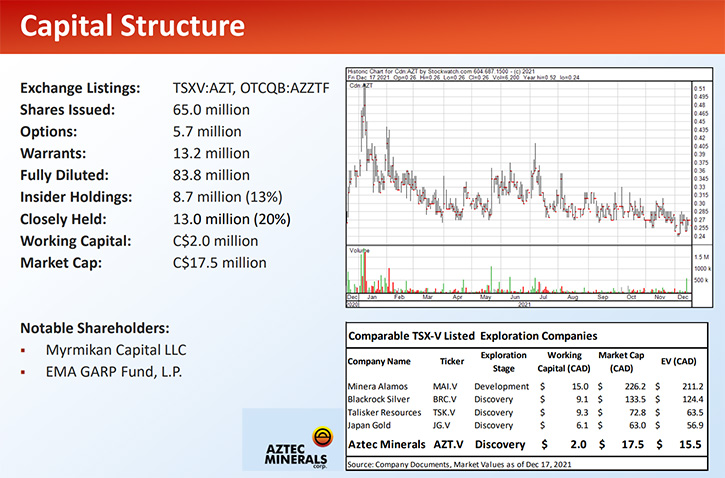725x478 pixels.
Task: Click the 'EV (CAD)' column header
Action: click(678, 362)
